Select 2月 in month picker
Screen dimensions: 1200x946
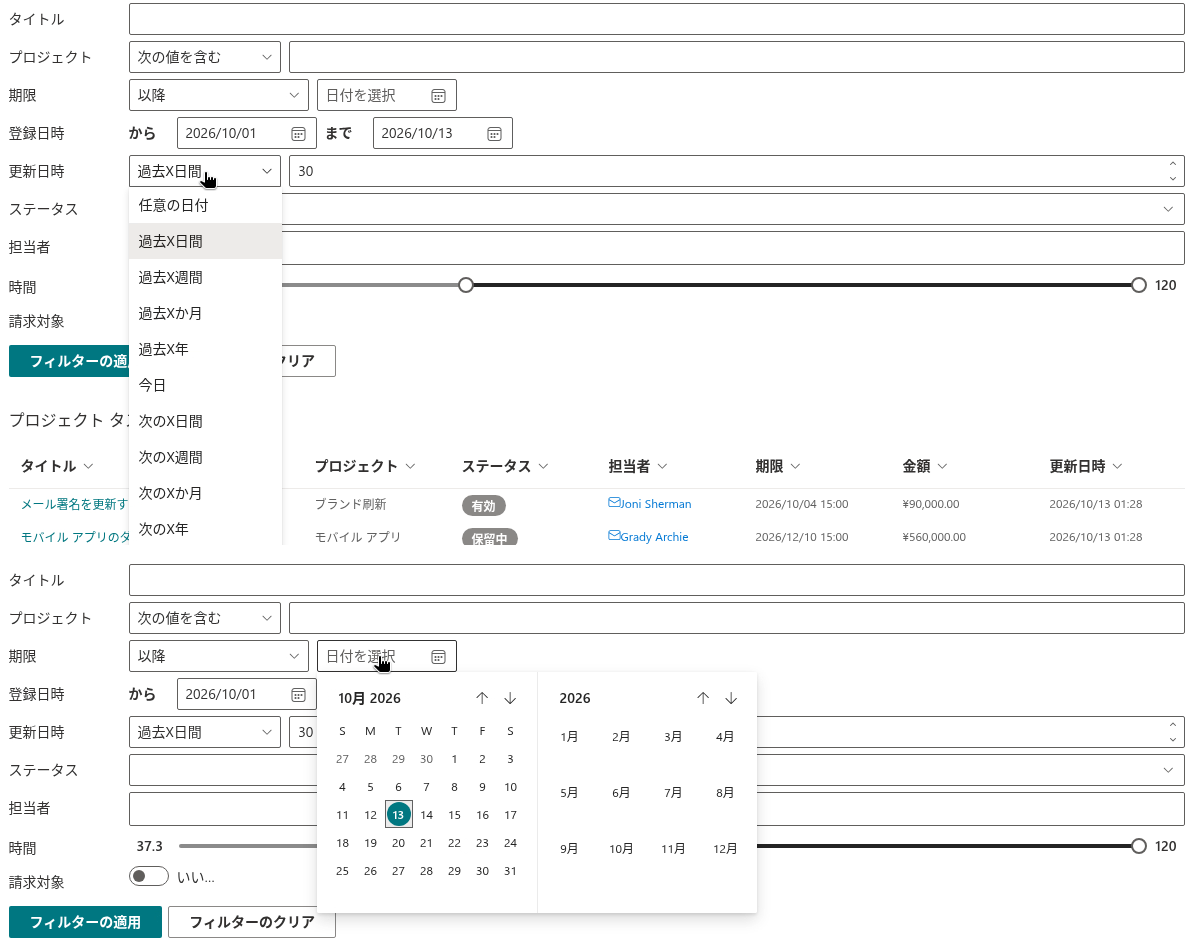coord(621,737)
